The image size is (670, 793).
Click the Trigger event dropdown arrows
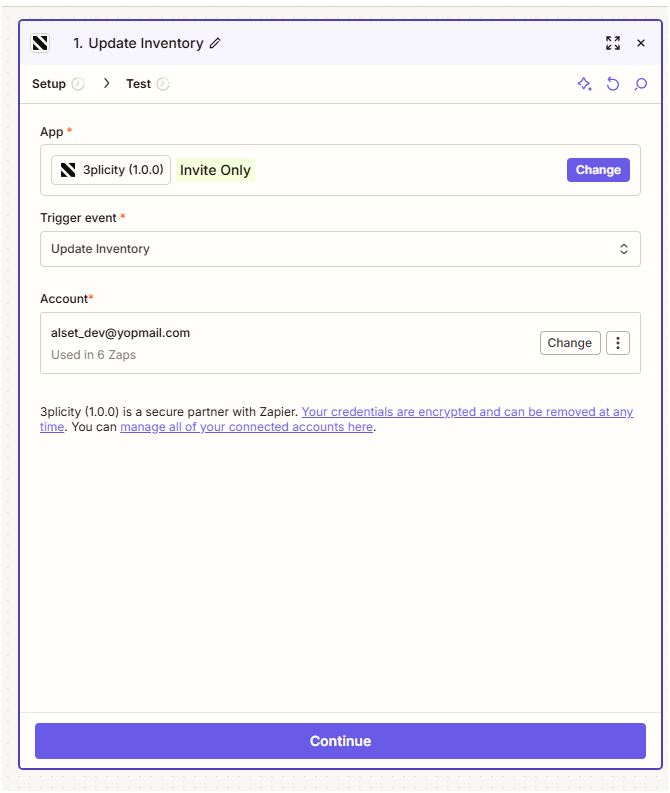coord(624,249)
